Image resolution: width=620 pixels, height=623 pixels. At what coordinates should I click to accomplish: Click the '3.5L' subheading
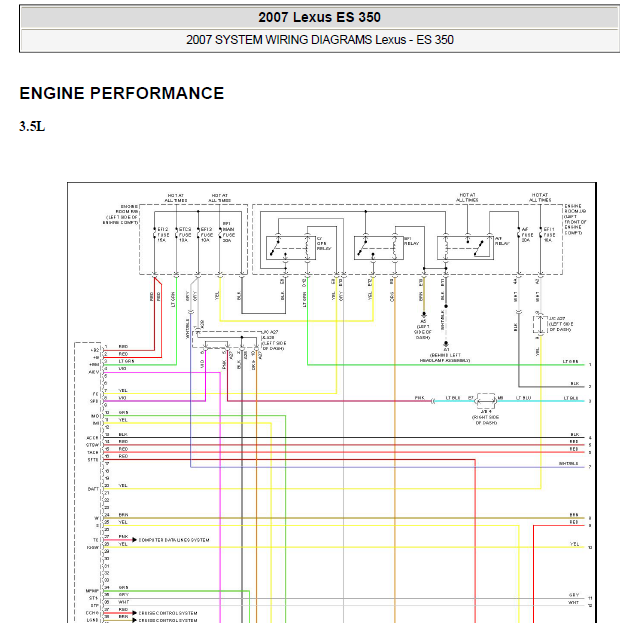point(32,126)
